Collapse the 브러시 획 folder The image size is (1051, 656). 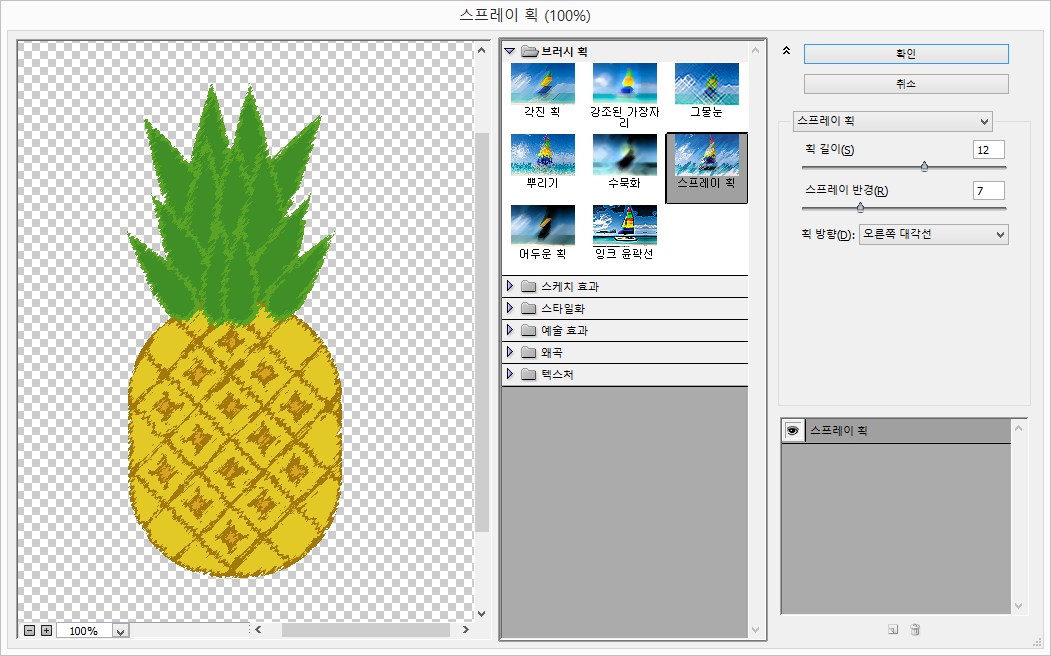(x=509, y=50)
